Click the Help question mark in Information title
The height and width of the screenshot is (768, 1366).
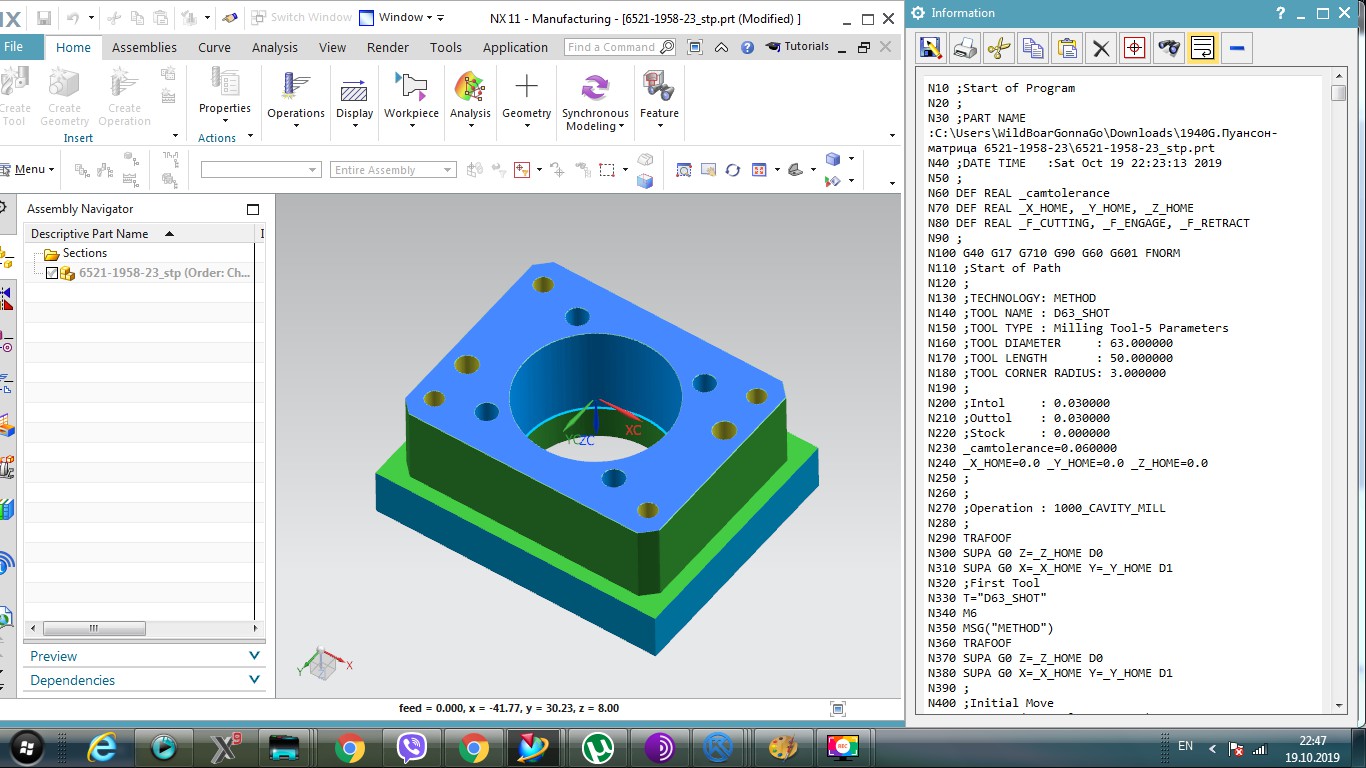click(x=1280, y=13)
